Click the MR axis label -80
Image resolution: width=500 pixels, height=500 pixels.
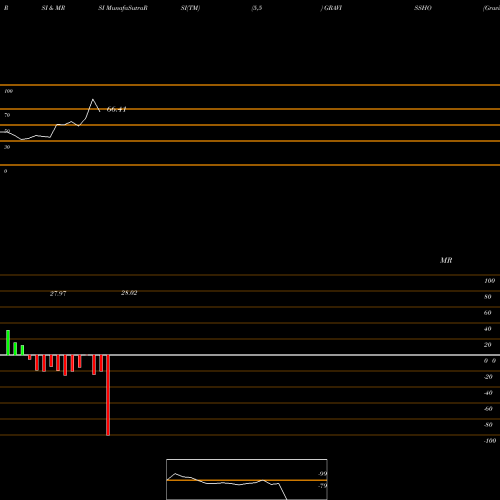click(488, 425)
